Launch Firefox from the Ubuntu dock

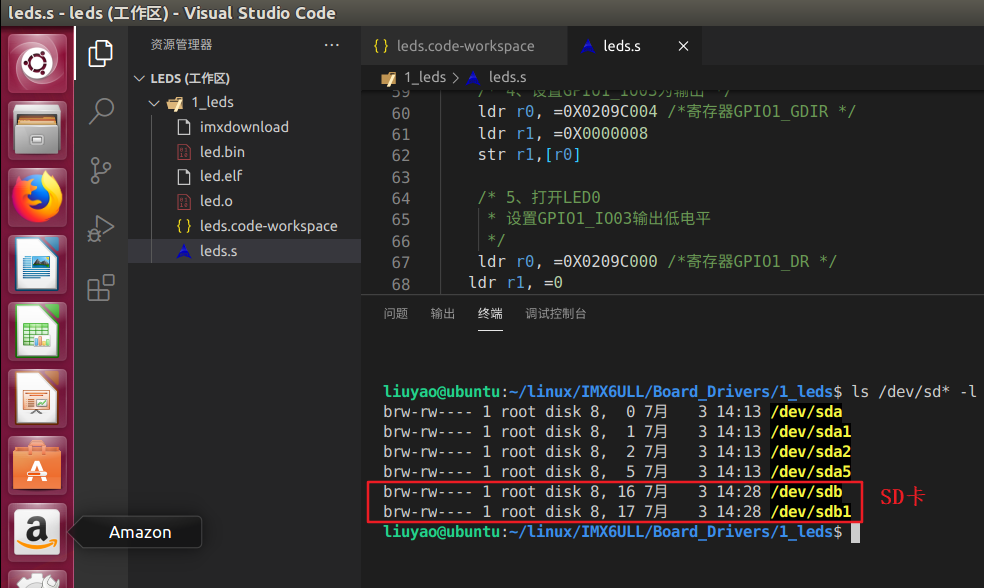38,196
